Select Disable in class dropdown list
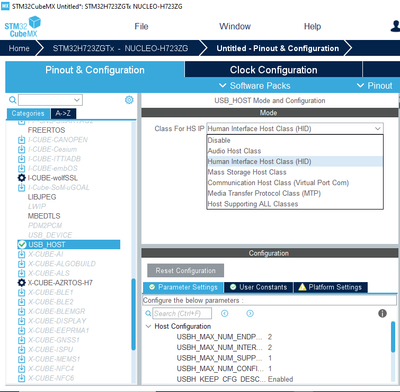The width and height of the screenshot is (400, 392). [295, 140]
